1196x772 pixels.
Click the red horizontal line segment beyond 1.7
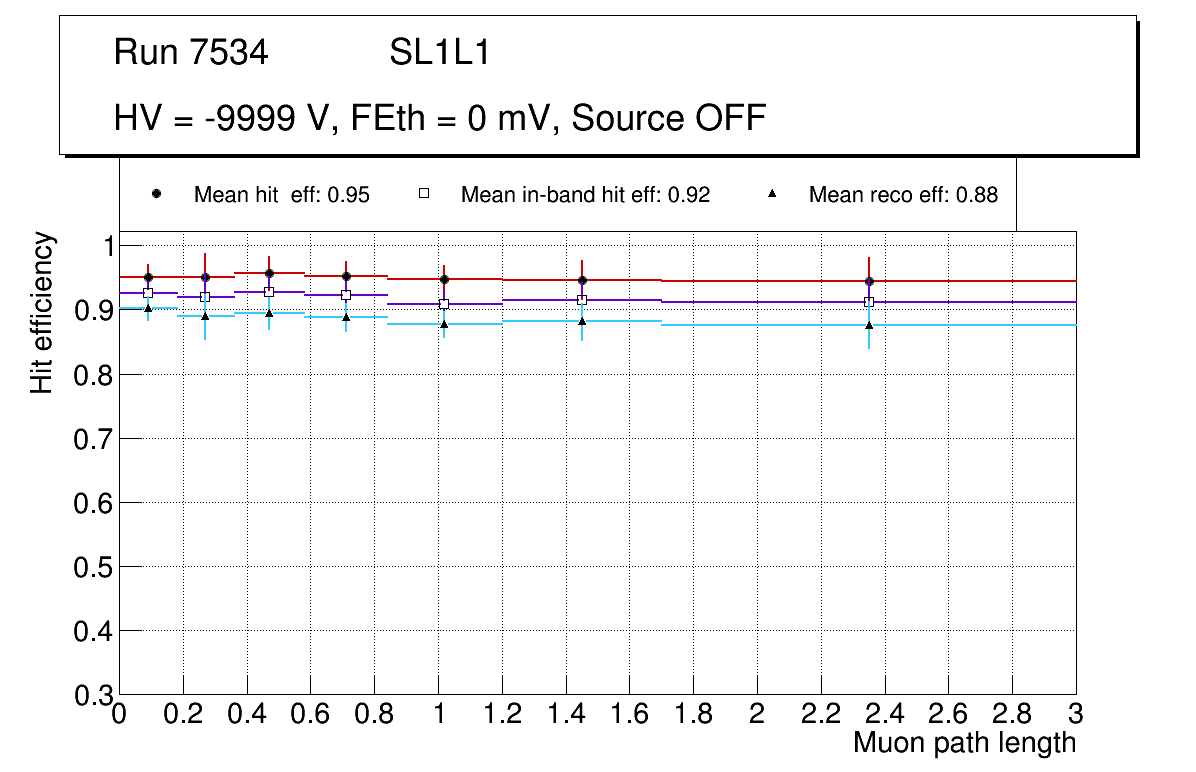click(x=970, y=281)
